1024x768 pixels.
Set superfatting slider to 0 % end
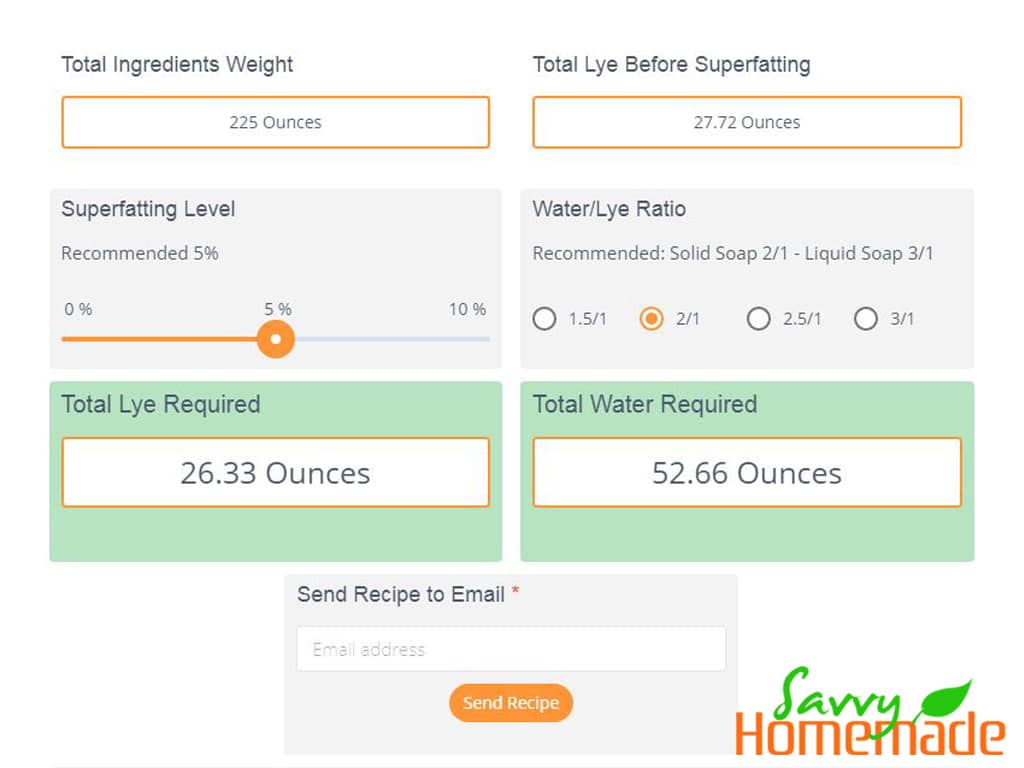click(x=63, y=339)
